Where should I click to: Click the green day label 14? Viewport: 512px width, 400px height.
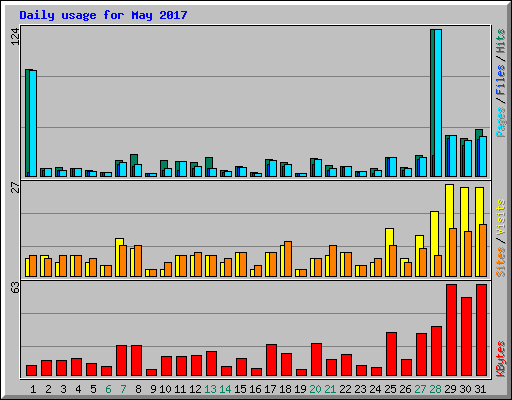(225, 389)
